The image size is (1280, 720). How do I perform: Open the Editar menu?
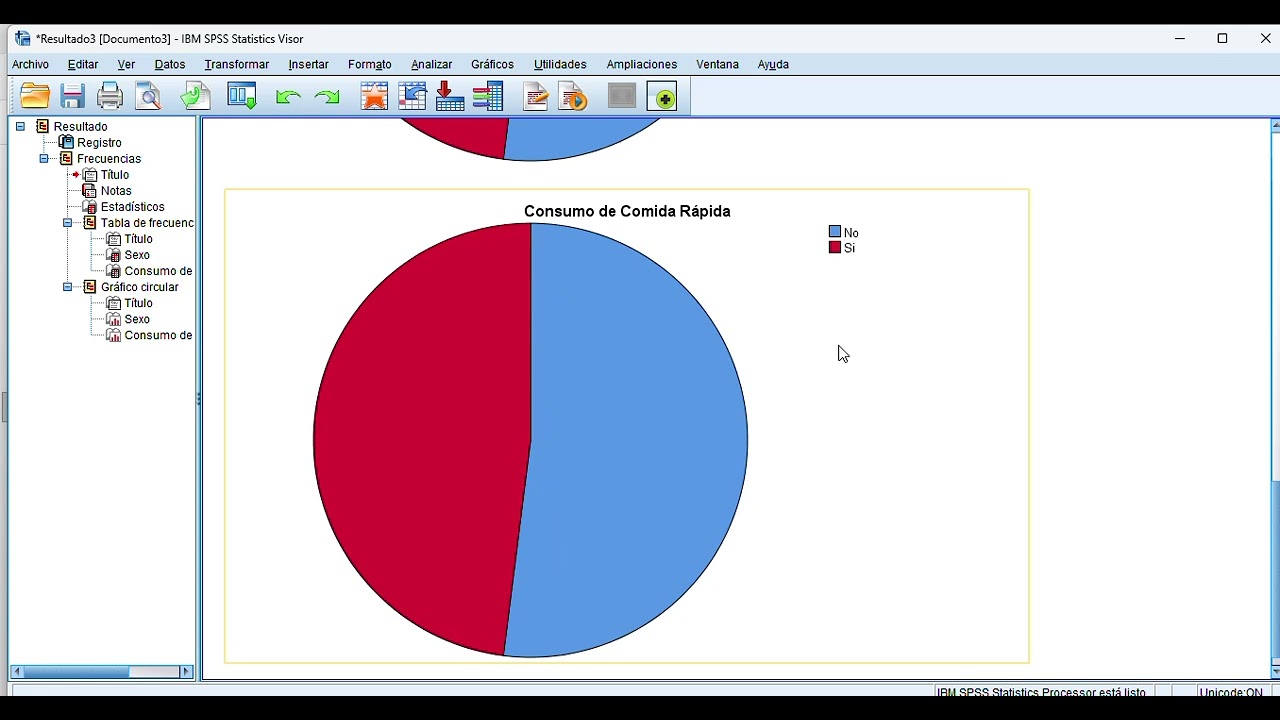[83, 64]
